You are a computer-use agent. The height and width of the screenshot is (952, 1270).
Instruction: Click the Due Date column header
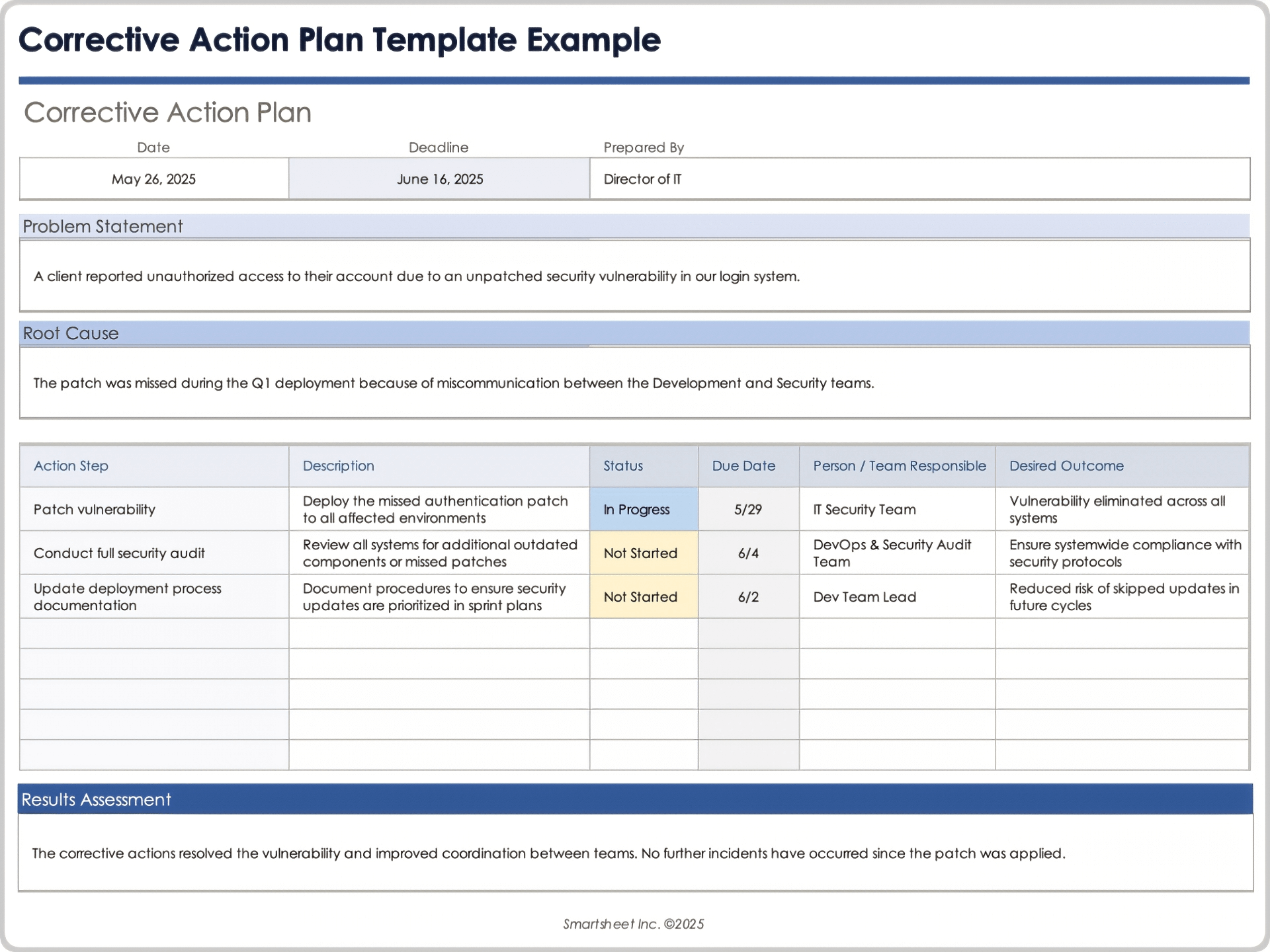tap(743, 466)
